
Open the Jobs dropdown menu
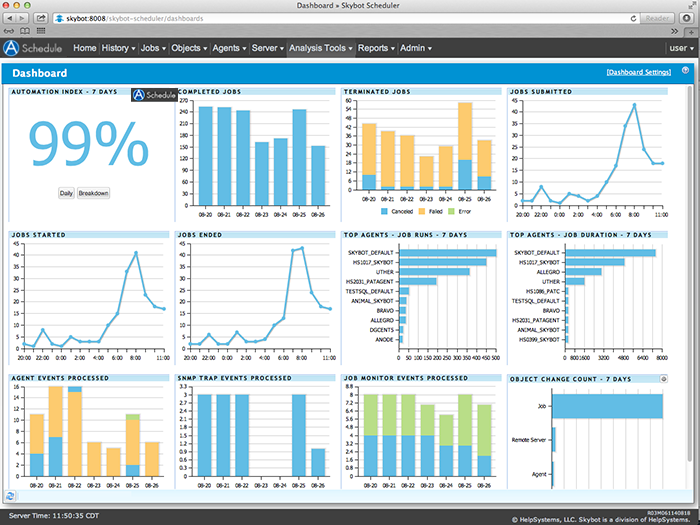[x=153, y=48]
